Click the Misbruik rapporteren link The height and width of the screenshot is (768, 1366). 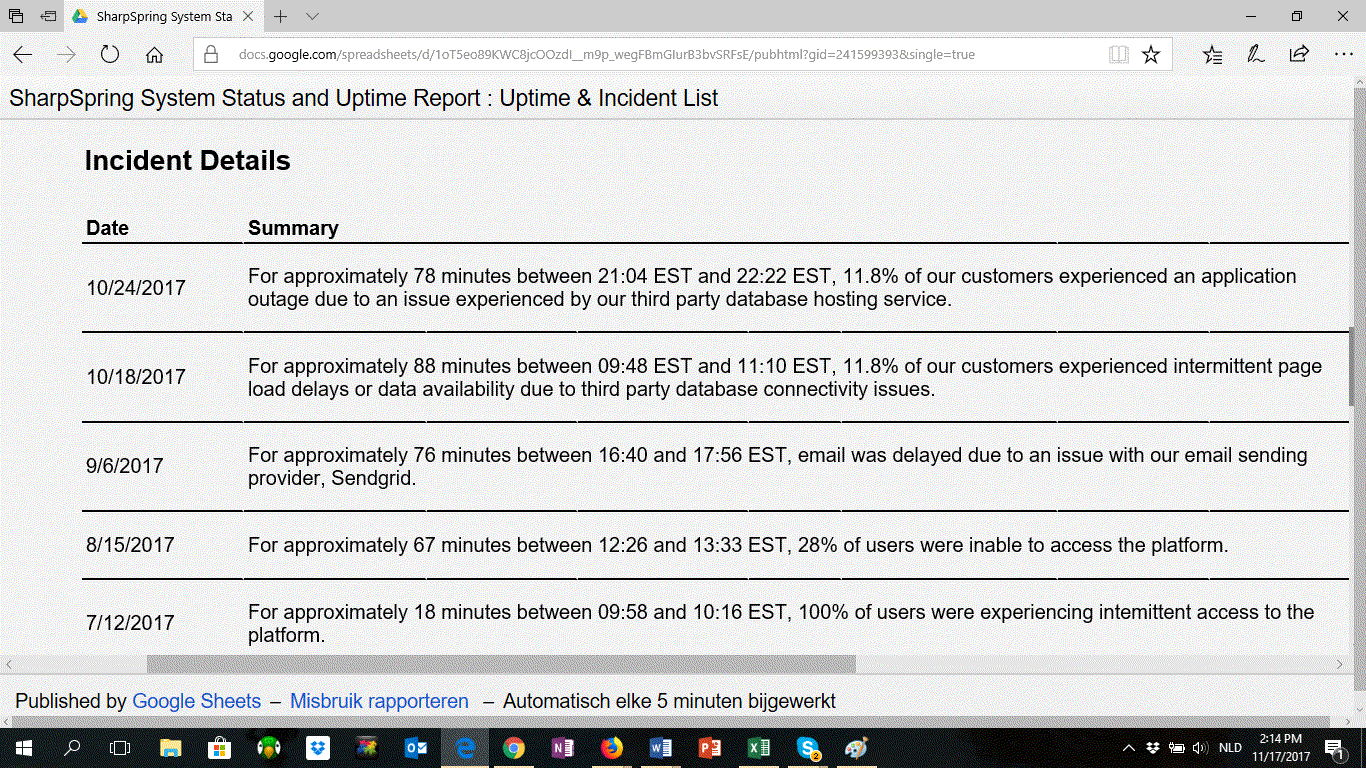(379, 701)
